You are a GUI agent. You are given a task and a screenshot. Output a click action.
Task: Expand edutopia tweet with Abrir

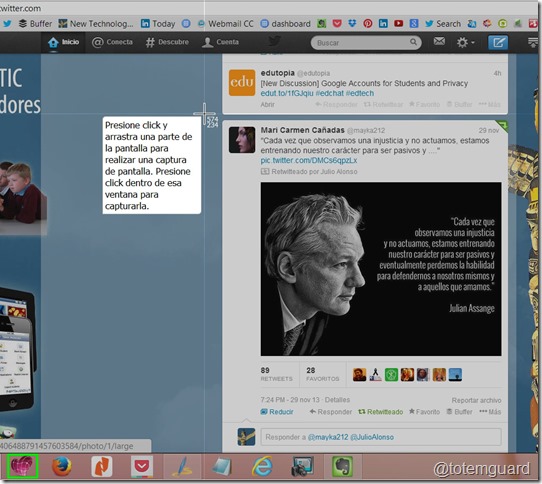point(268,104)
